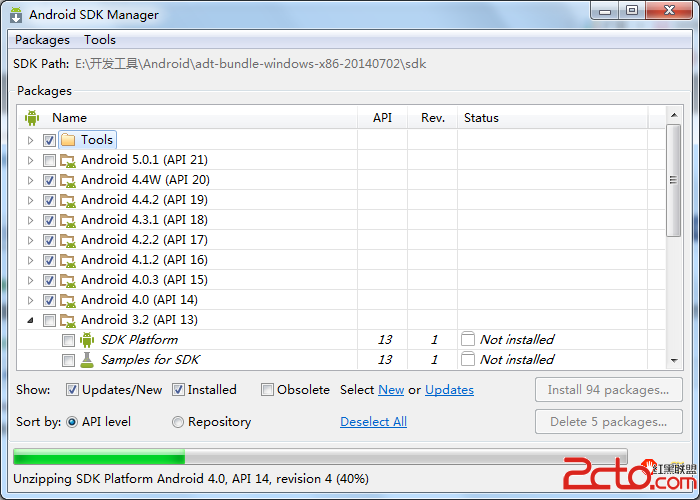This screenshot has width=700, height=500.
Task: Click the 'Unzipping SDK Platform Android 4.0' status text
Action: (191, 479)
